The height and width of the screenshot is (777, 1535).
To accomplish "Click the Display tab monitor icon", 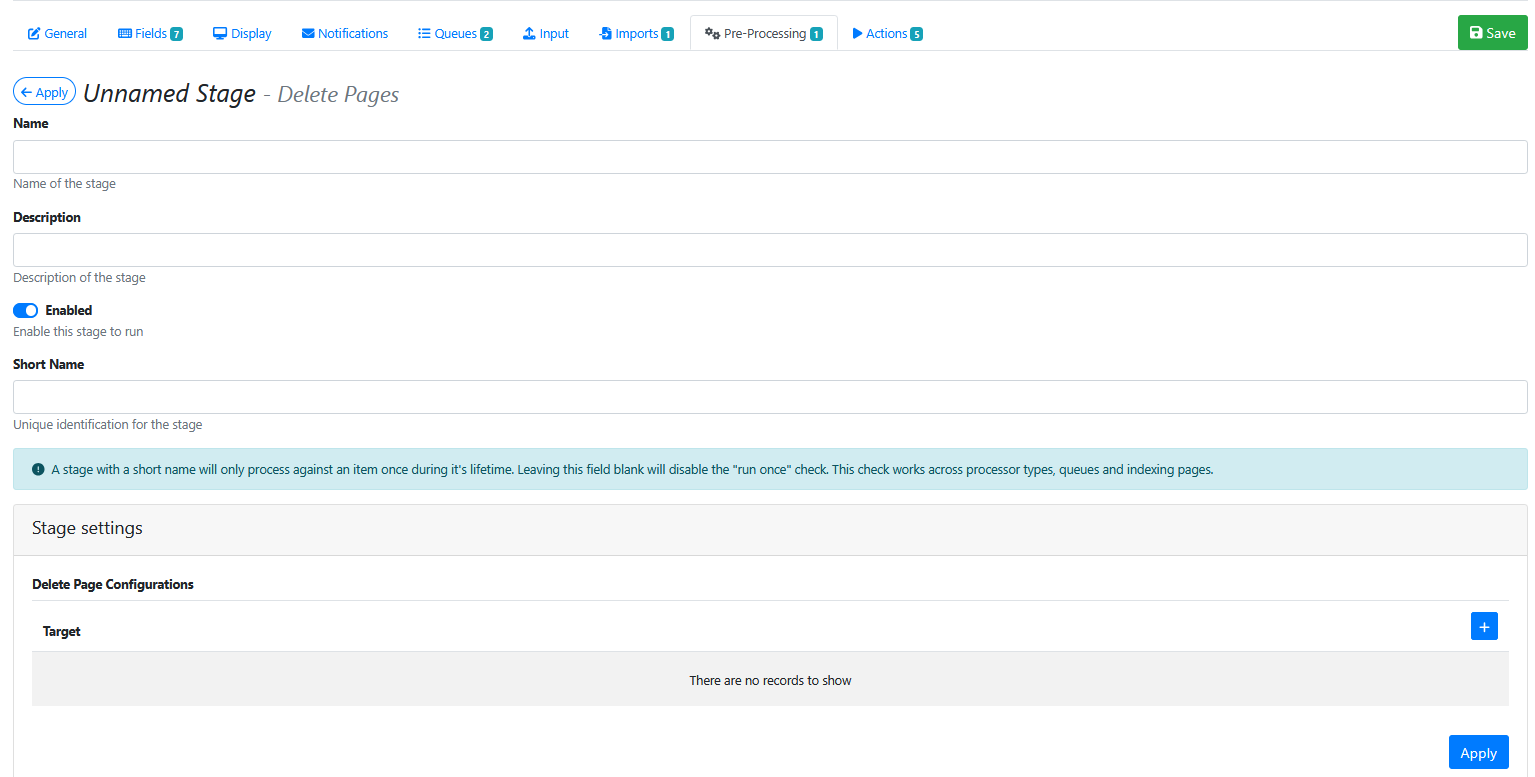I will tap(220, 34).
